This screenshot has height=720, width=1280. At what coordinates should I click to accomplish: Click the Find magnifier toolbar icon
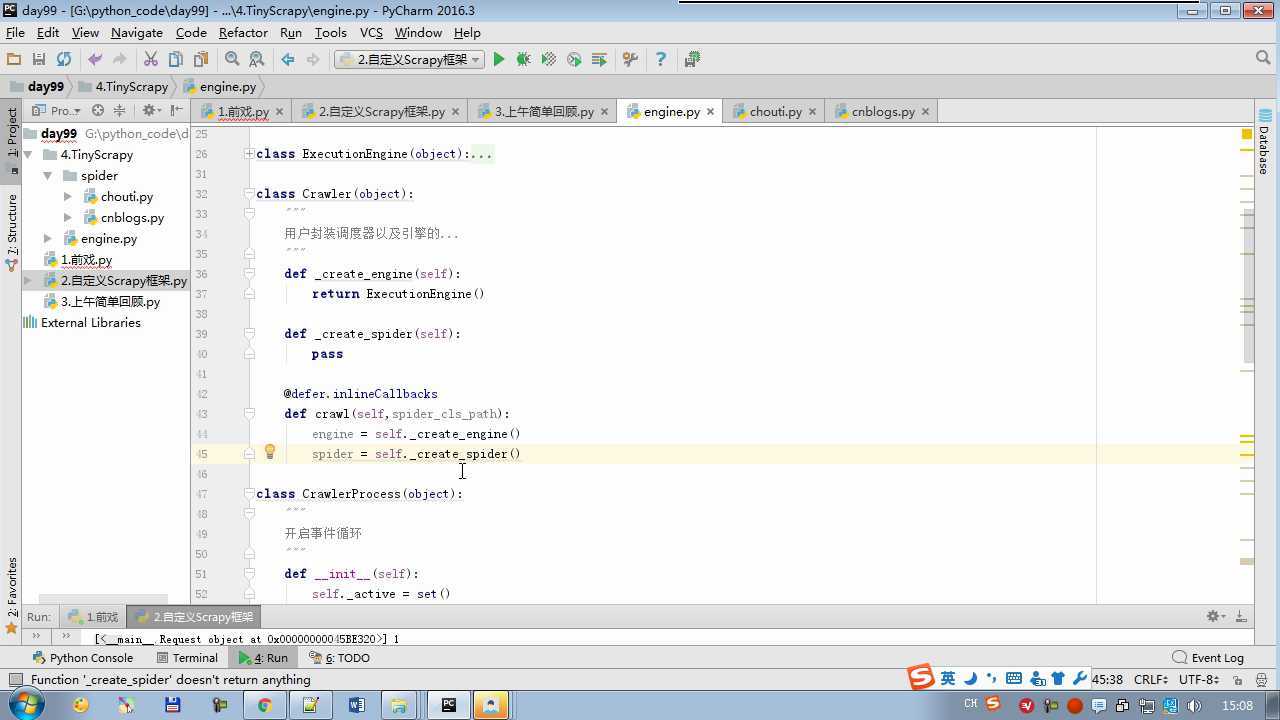[232, 60]
